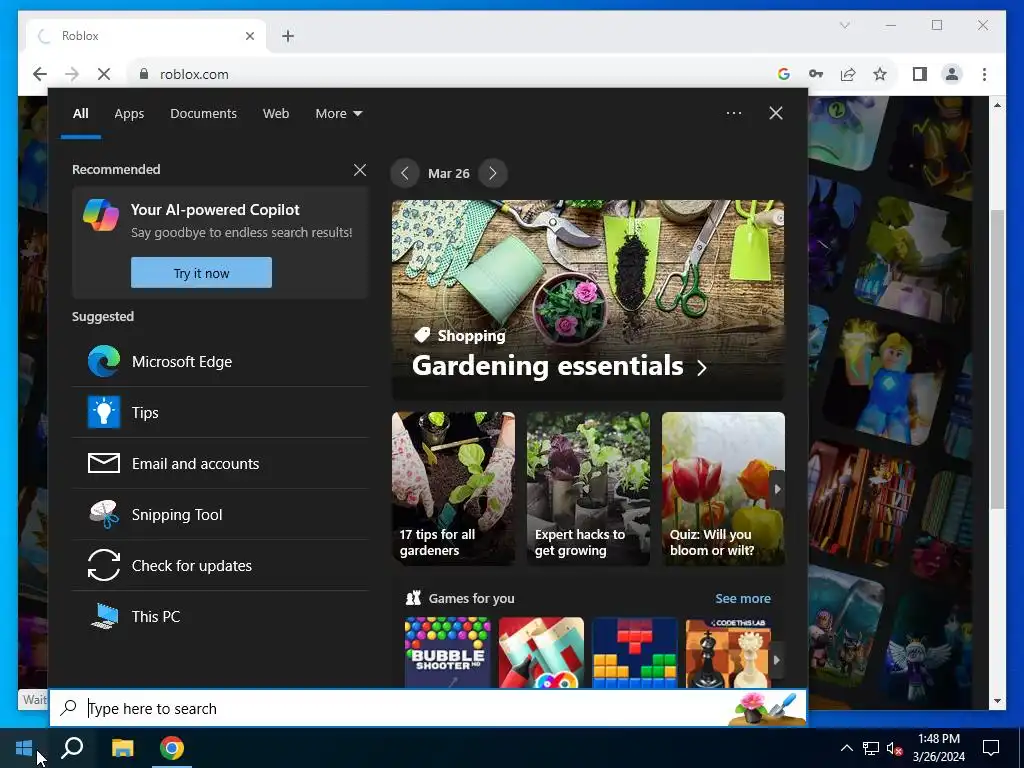Open the chess game tile
This screenshot has height=768, width=1024.
point(728,652)
